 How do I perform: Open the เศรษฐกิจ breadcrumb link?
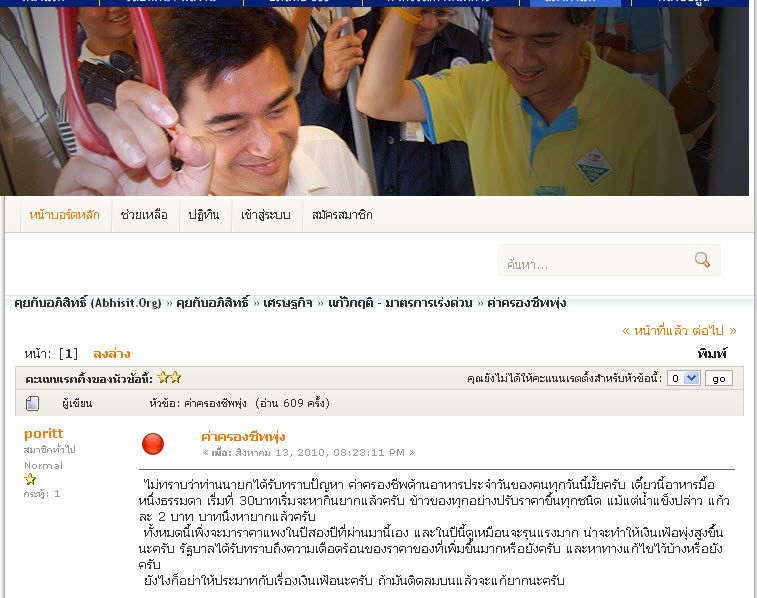tap(288, 303)
